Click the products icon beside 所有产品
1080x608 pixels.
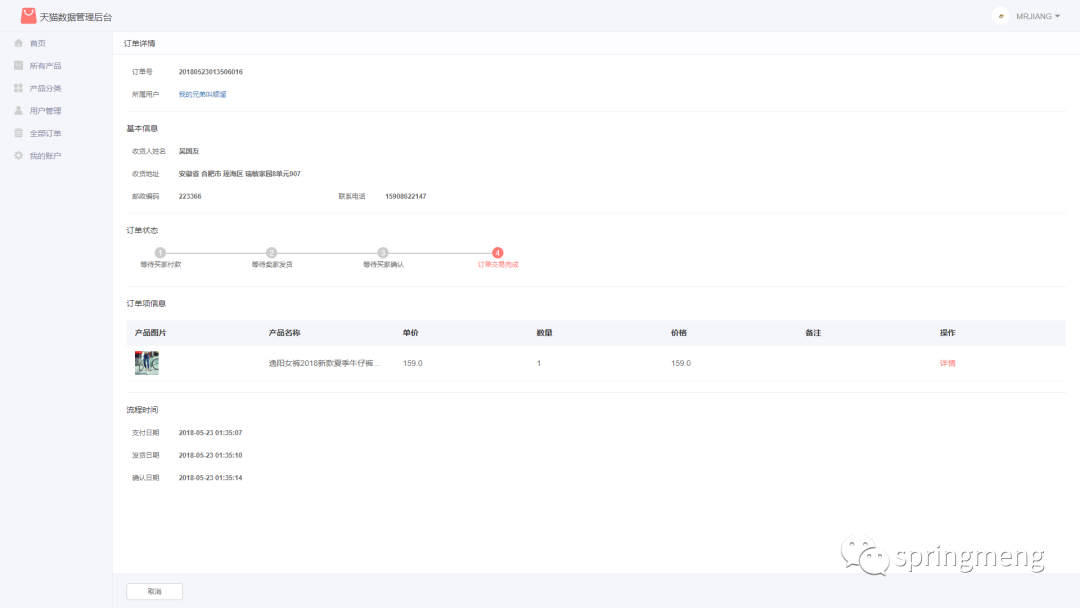19,65
